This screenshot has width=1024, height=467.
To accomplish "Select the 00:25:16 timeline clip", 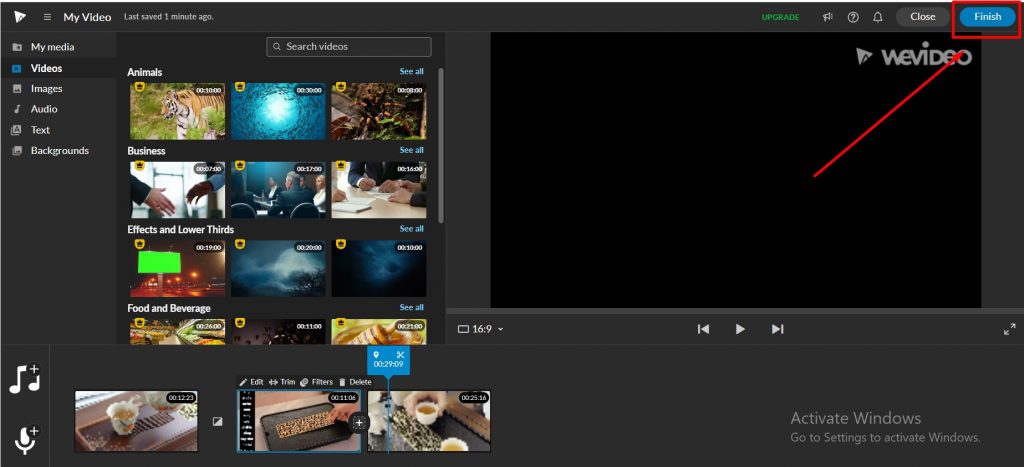I will click(x=429, y=421).
